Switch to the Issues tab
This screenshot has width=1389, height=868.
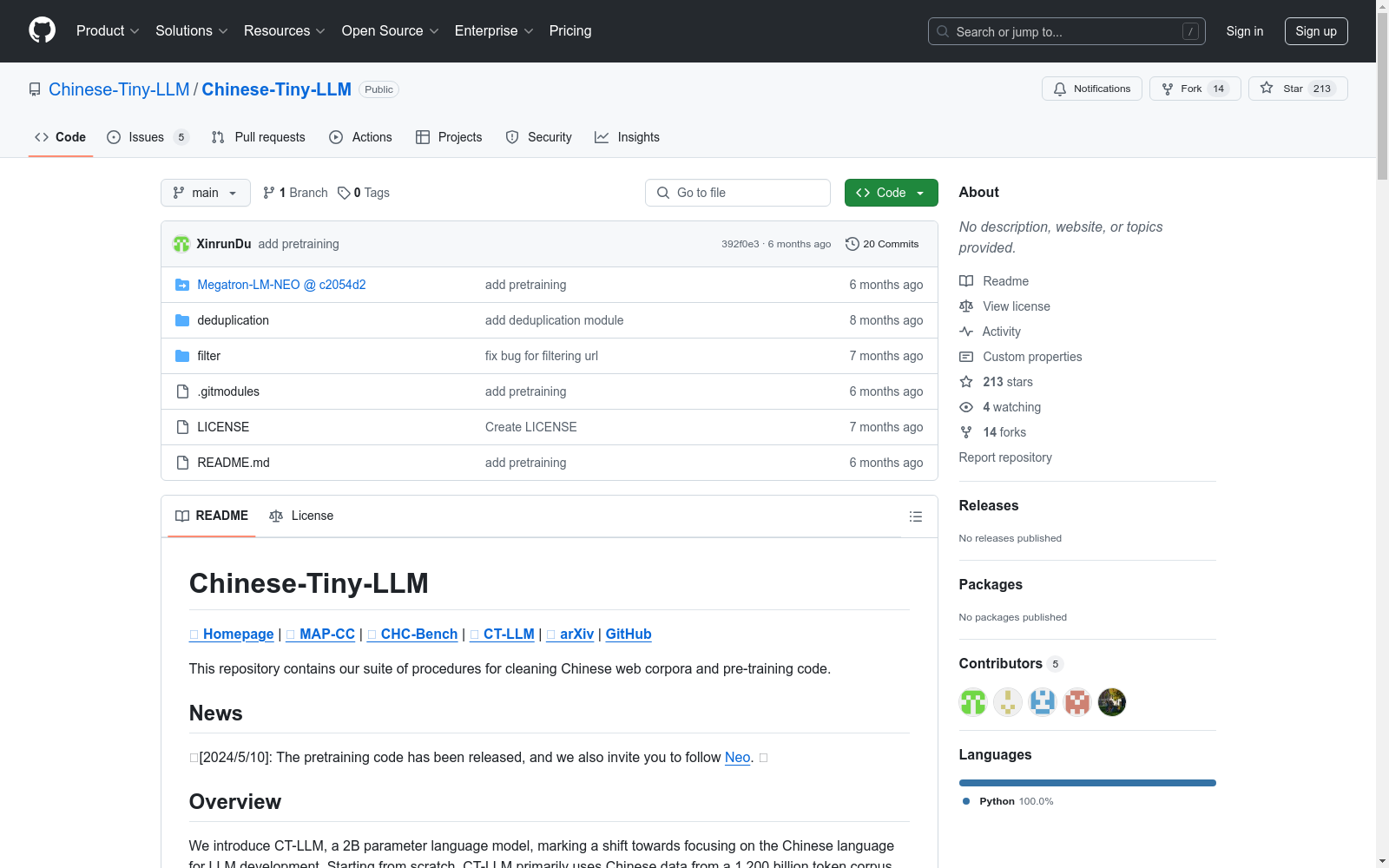pos(148,137)
